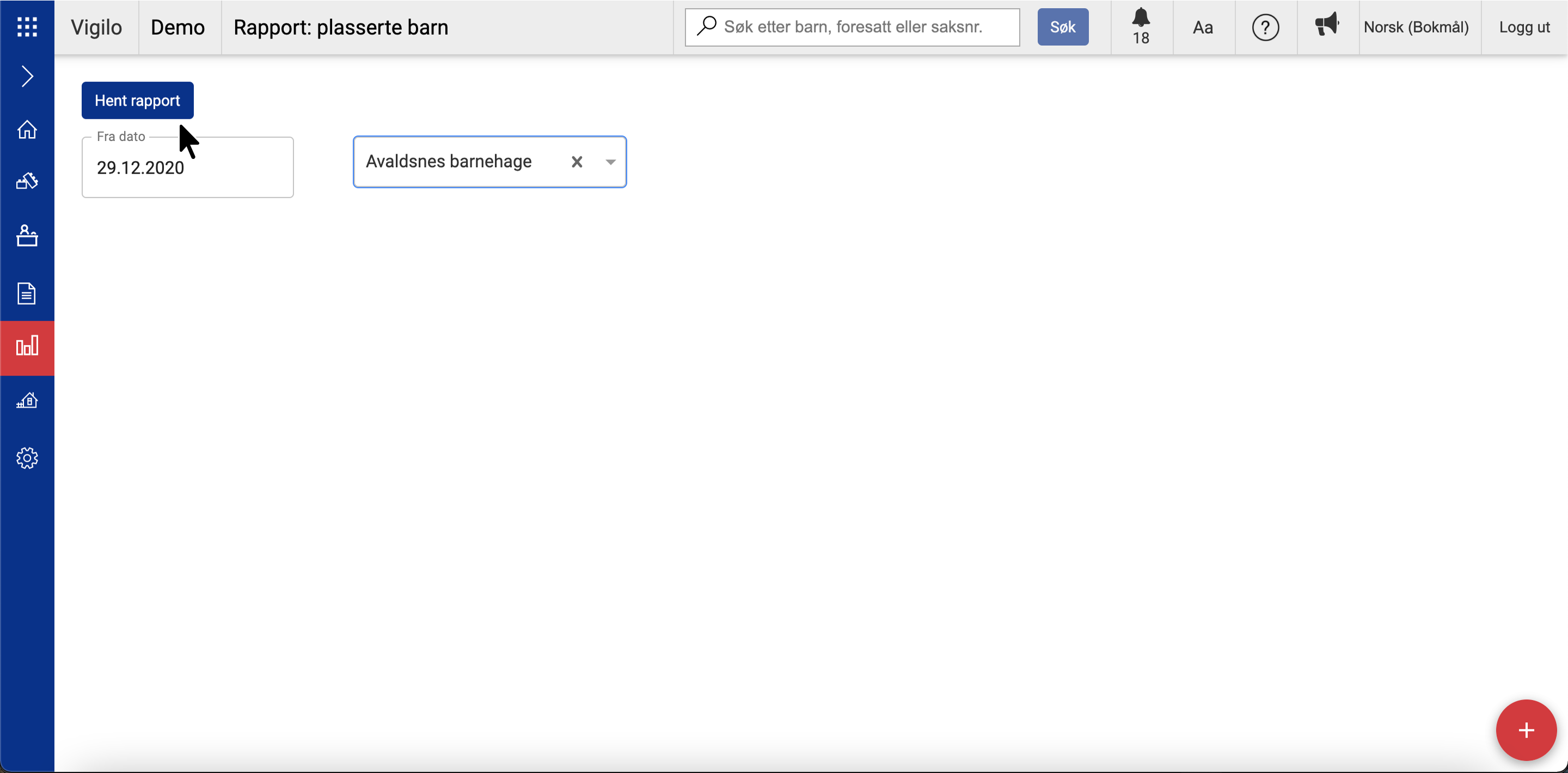Click the magnifier icon in search box
1568x773 pixels.
(706, 26)
